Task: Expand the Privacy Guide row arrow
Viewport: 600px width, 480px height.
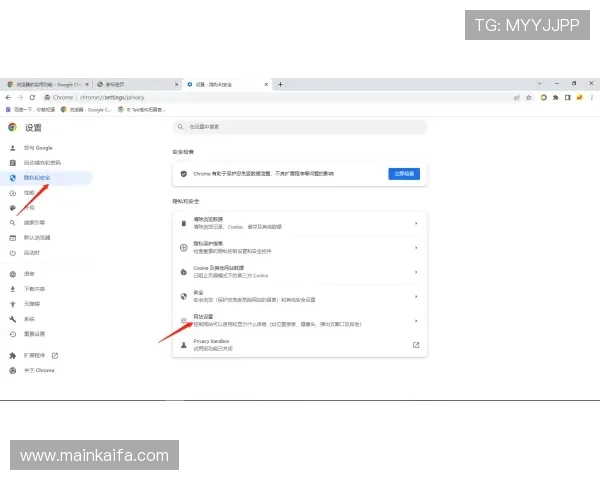Action: tap(416, 248)
